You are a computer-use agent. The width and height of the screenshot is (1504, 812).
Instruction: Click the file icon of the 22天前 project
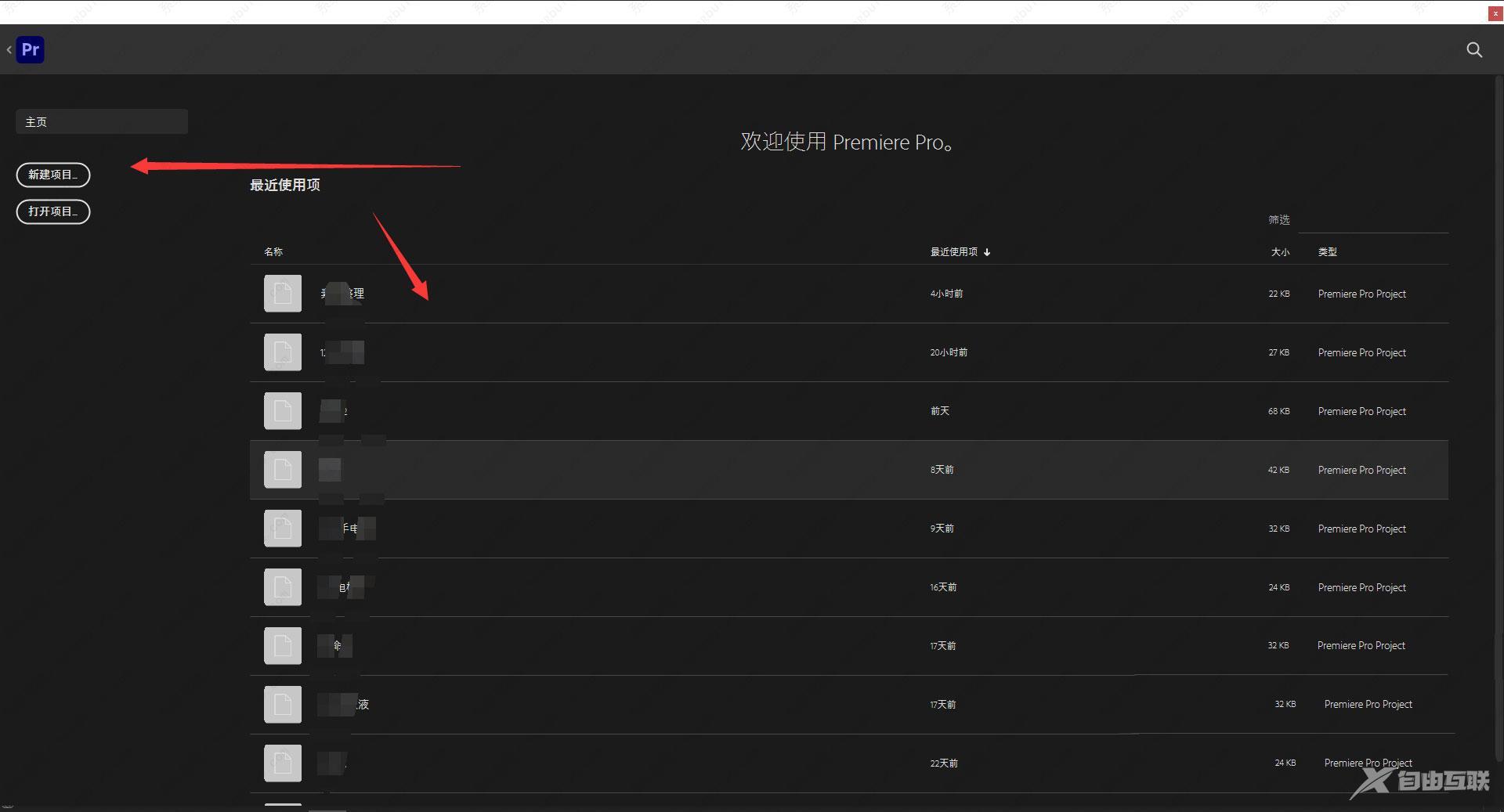tap(283, 763)
